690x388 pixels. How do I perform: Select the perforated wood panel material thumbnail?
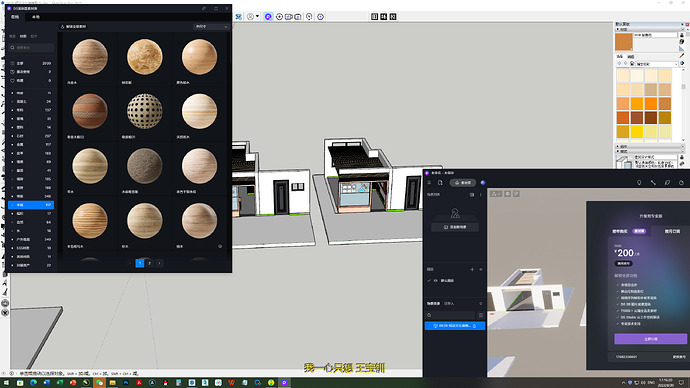[144, 111]
